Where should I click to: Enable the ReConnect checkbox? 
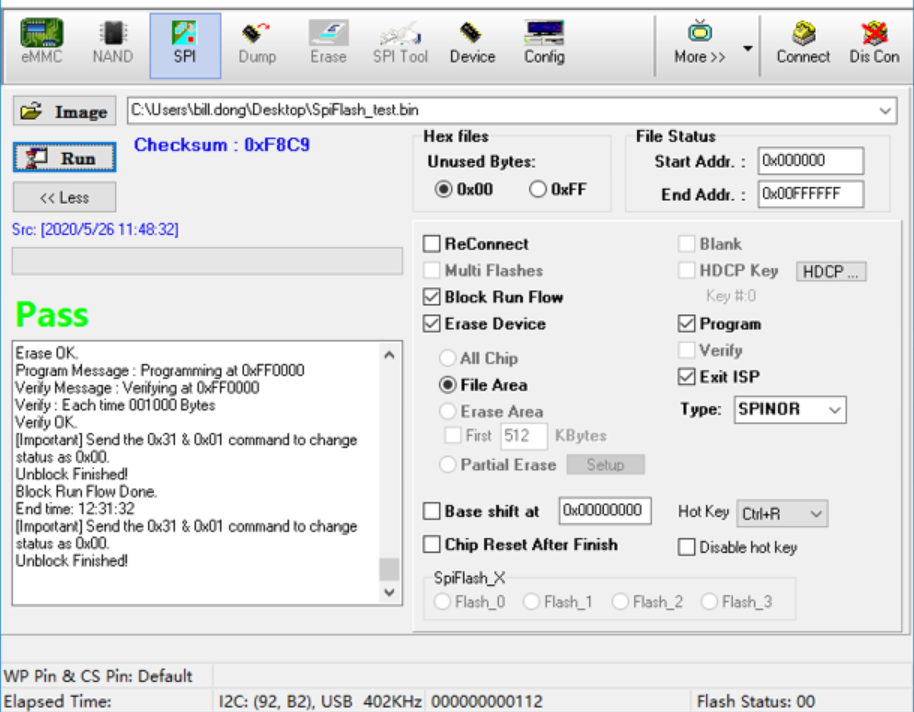pyautogui.click(x=432, y=244)
